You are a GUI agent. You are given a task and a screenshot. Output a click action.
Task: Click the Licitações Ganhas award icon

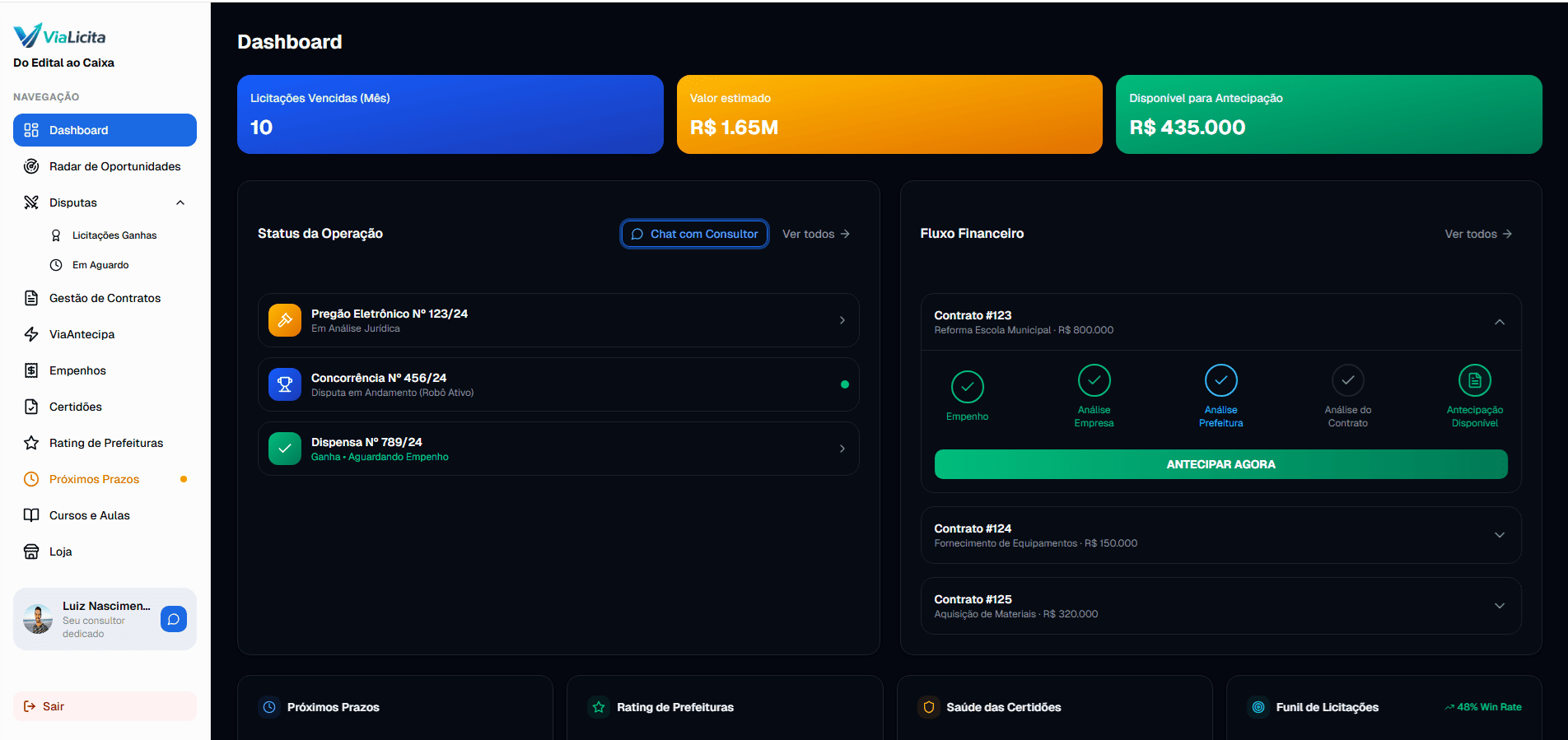coord(56,235)
